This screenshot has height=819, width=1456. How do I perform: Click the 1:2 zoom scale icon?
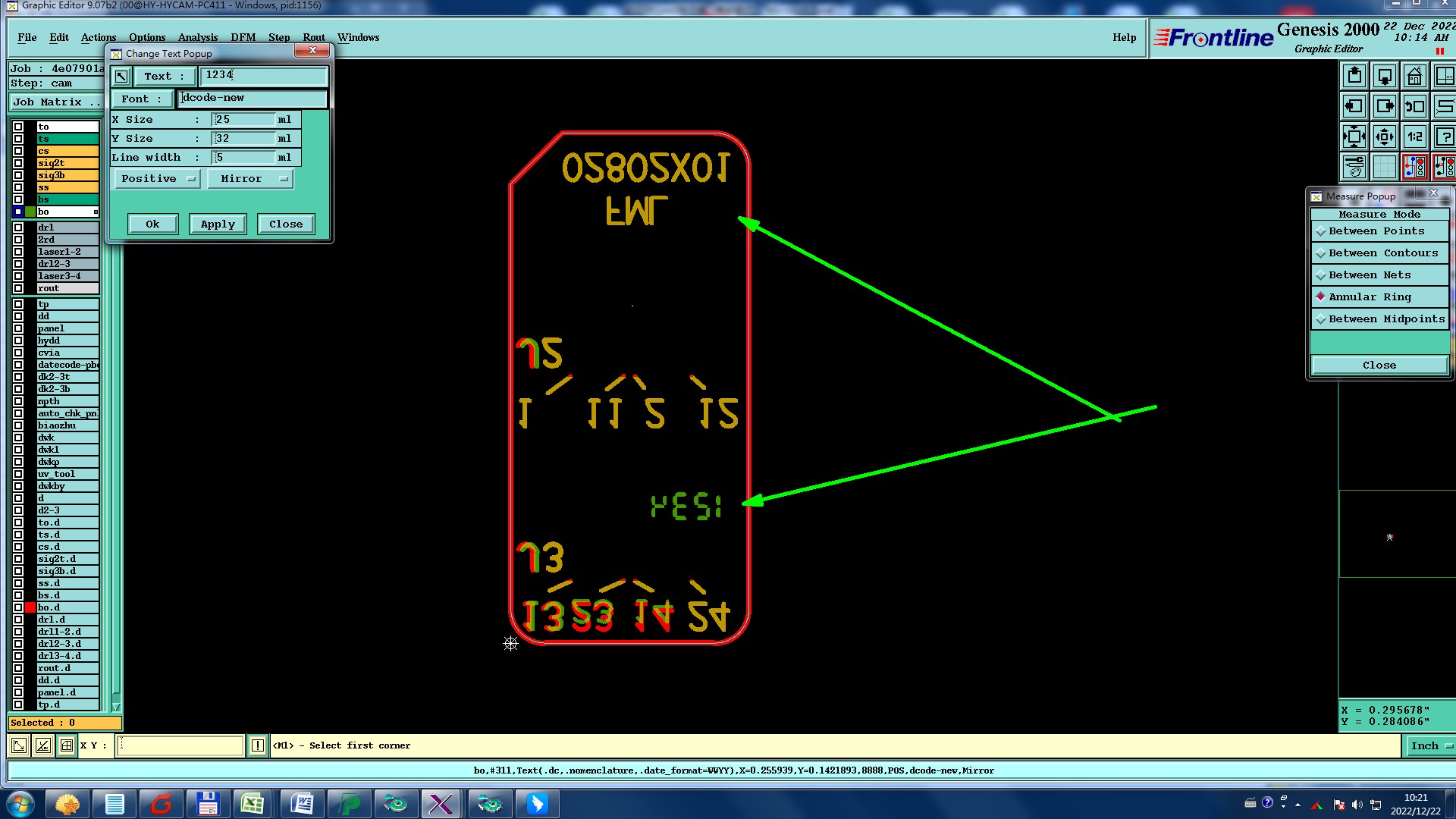point(1414,137)
